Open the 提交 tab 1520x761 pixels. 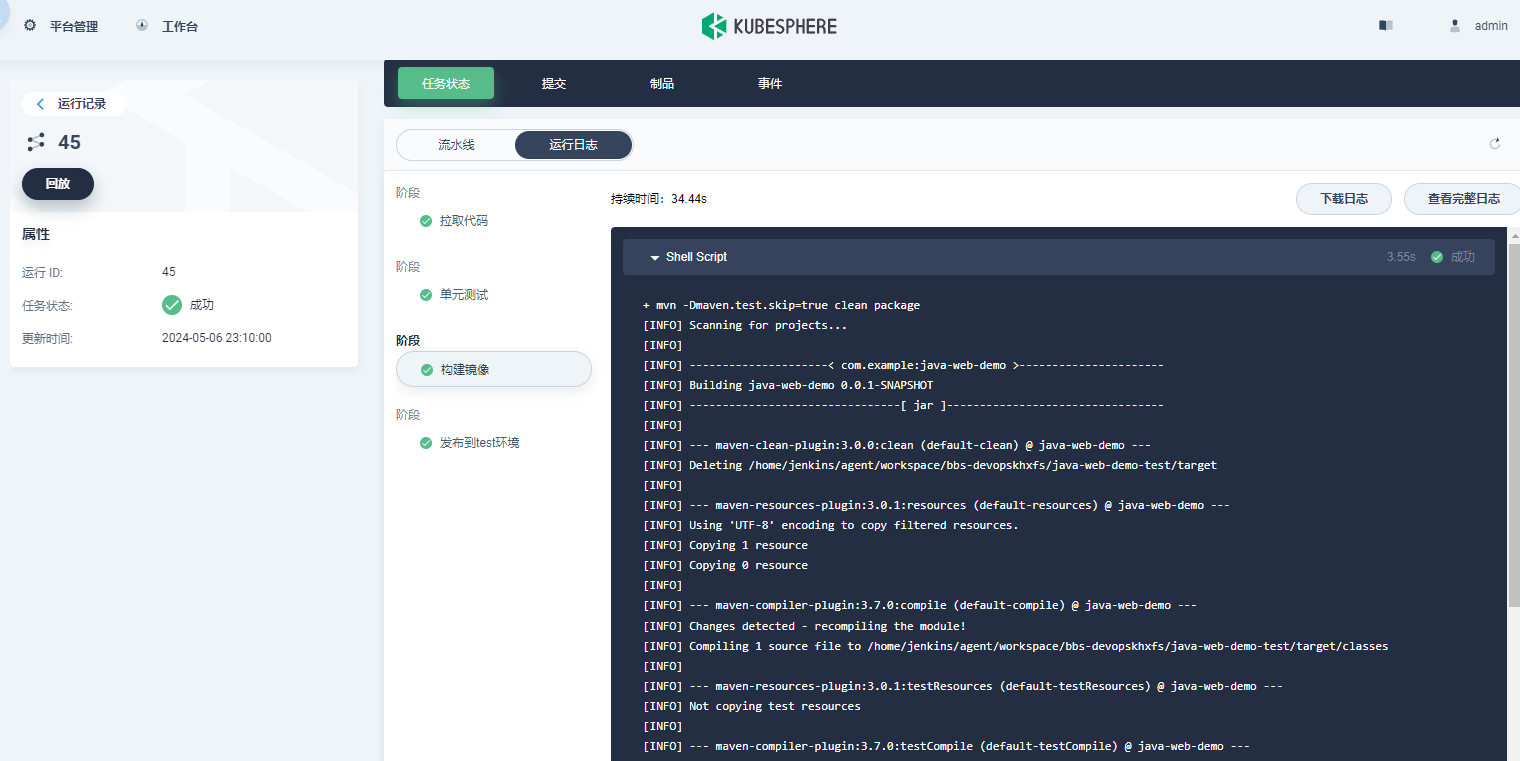pos(554,83)
